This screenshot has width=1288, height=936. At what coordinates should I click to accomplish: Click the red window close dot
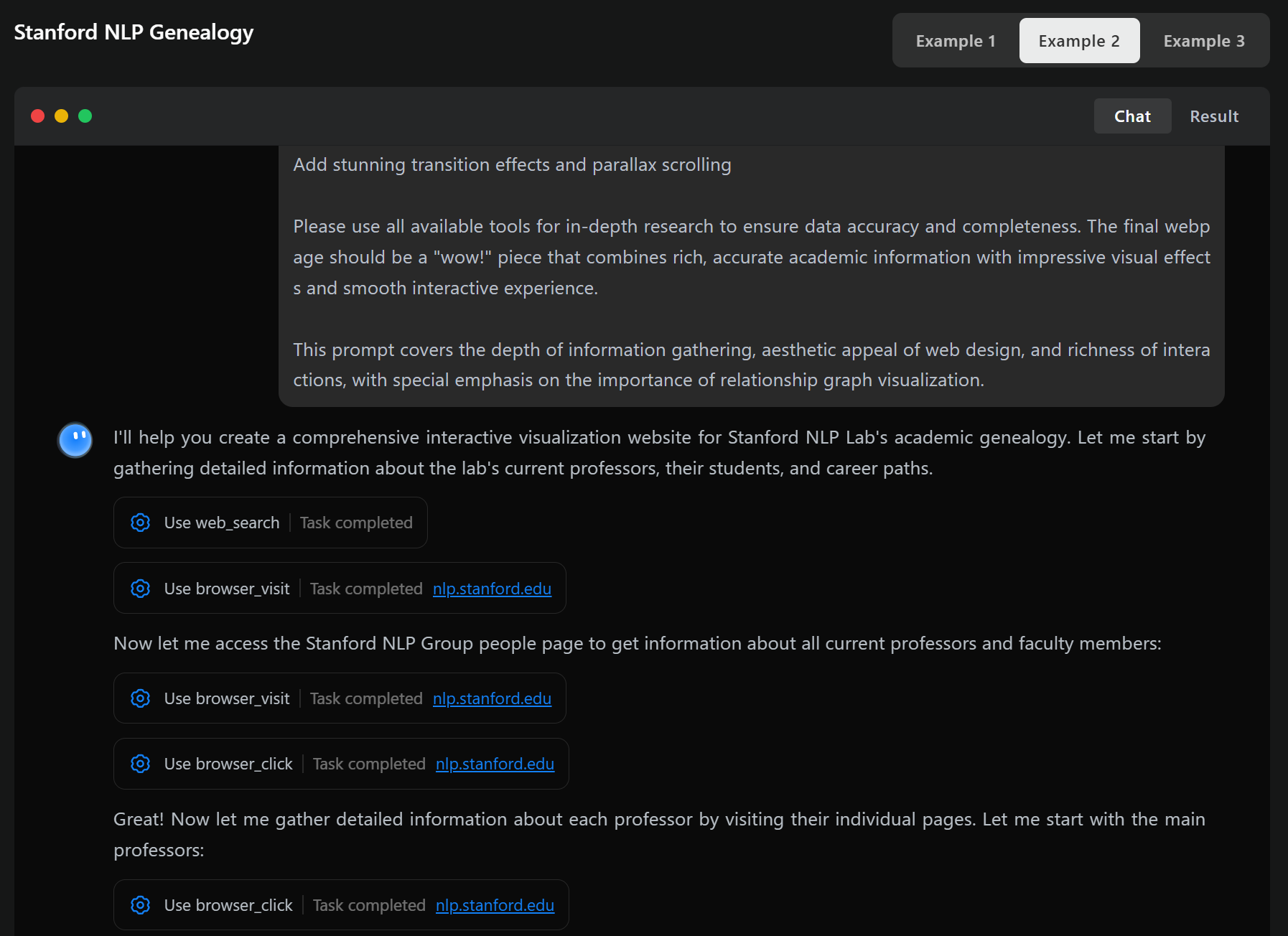pyautogui.click(x=38, y=116)
